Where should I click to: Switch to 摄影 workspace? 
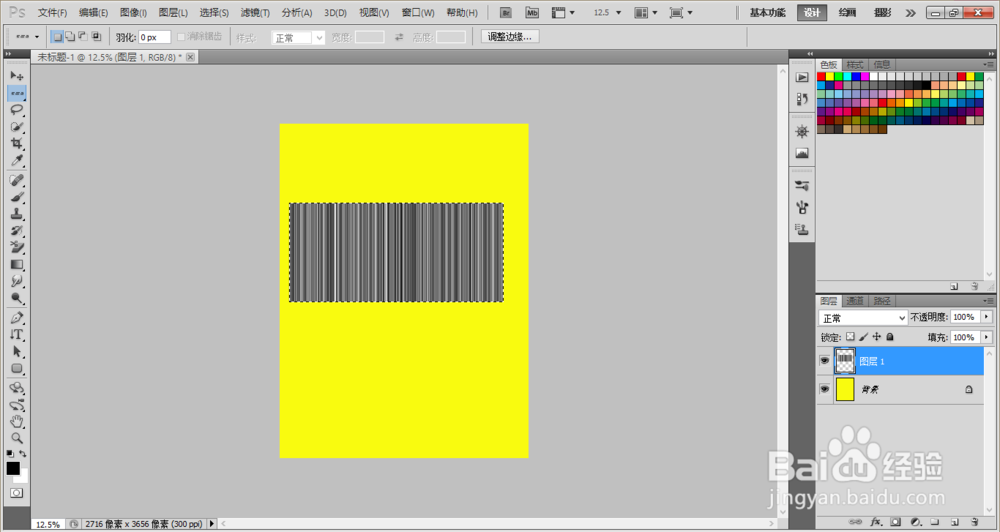point(883,13)
